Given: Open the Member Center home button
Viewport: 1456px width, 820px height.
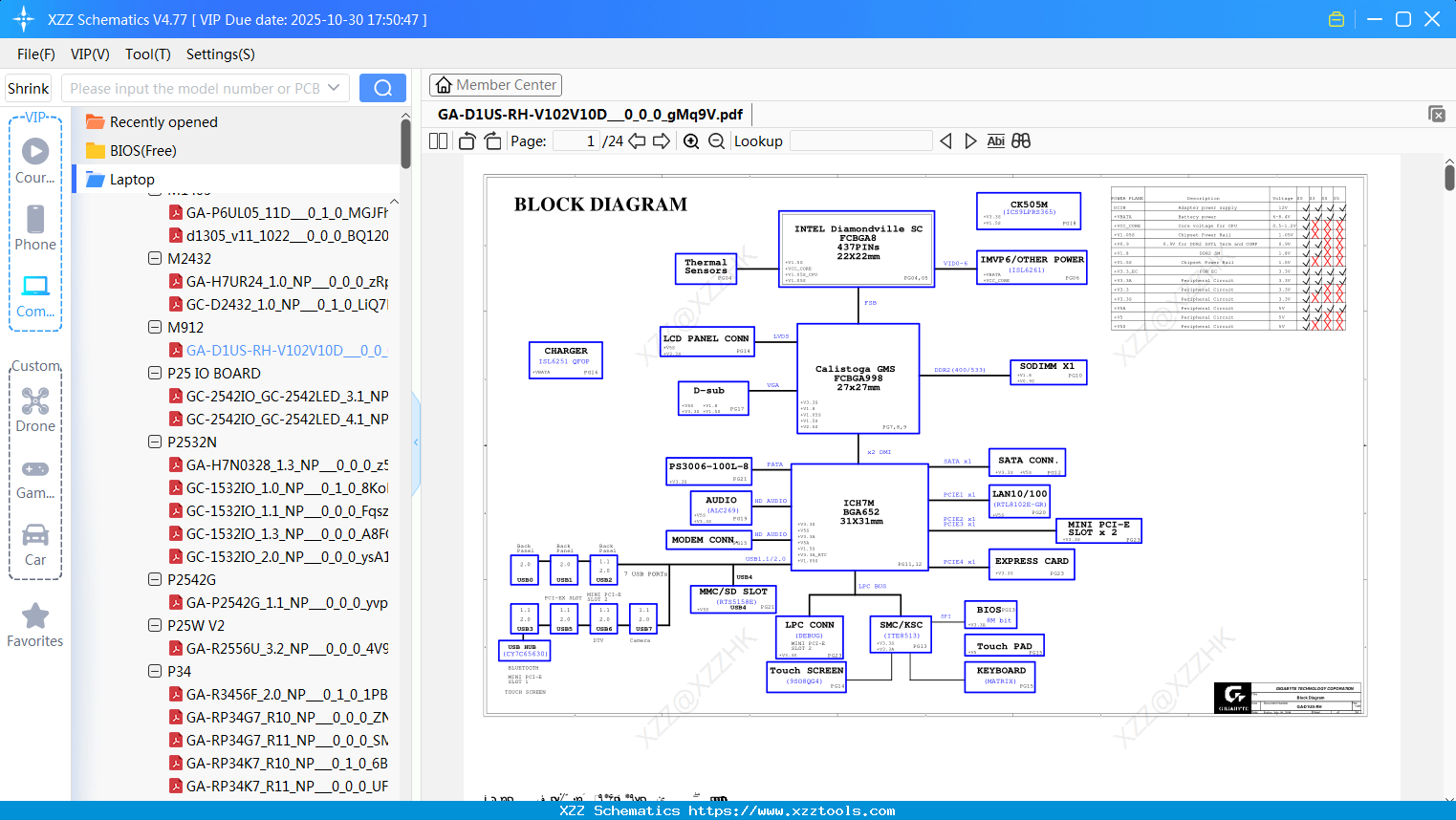Looking at the screenshot, I should (495, 85).
